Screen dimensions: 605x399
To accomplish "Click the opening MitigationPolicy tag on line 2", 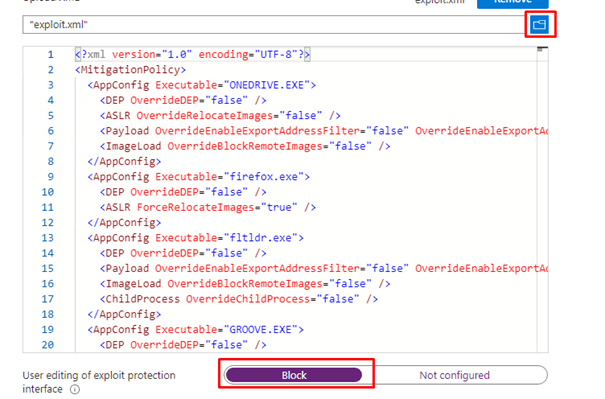I will [x=131, y=70].
